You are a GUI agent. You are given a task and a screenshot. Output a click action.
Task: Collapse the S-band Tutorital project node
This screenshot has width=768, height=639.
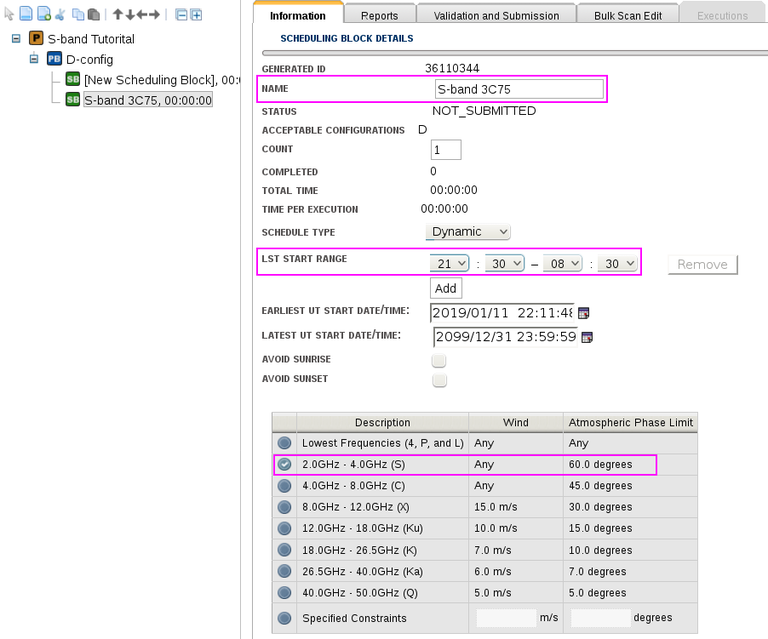16,39
